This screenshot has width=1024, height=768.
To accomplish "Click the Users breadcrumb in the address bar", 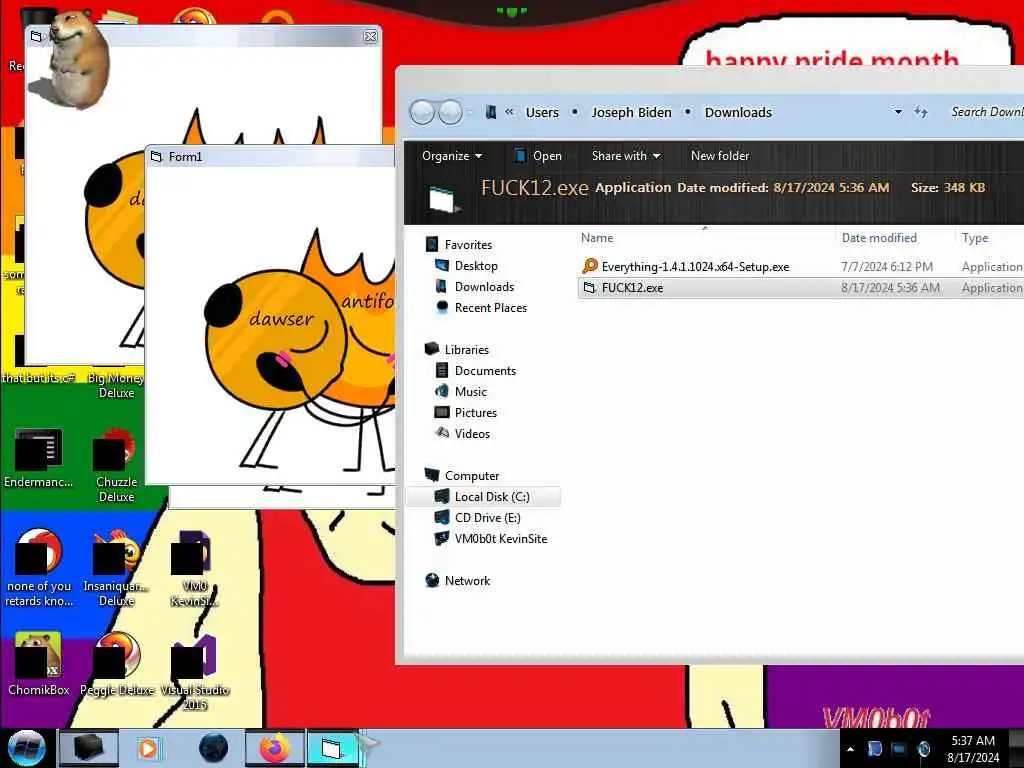I will (x=542, y=112).
